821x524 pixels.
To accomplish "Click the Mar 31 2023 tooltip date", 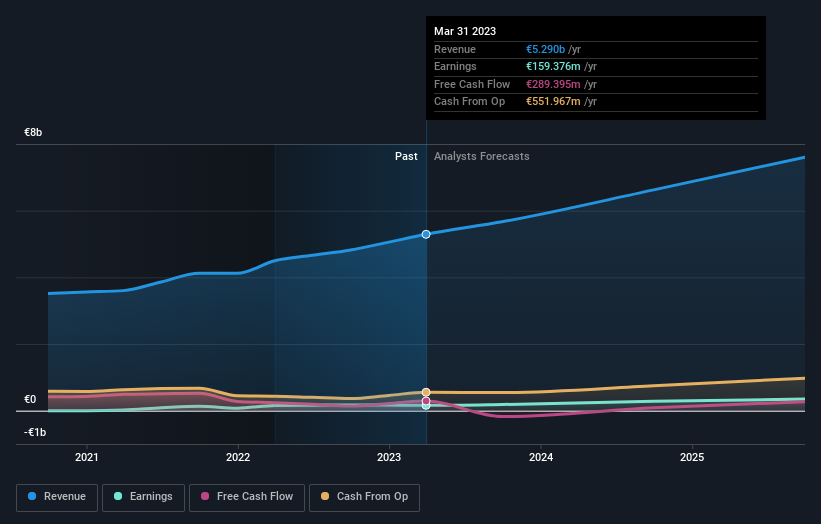I will [x=465, y=31].
